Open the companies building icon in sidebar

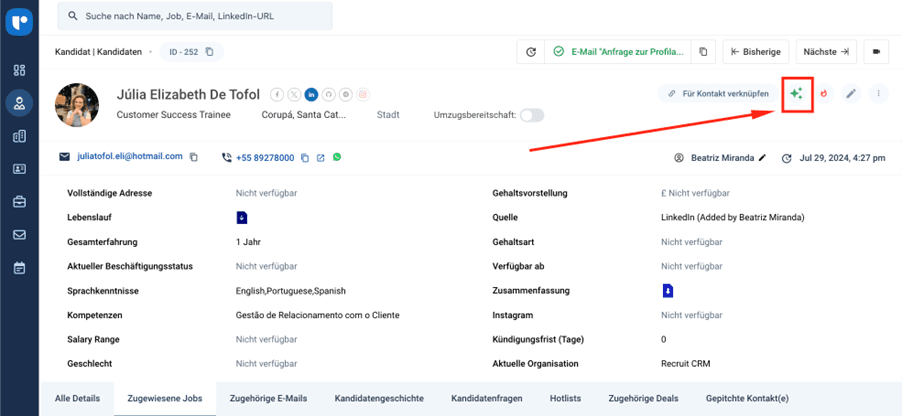[20, 136]
